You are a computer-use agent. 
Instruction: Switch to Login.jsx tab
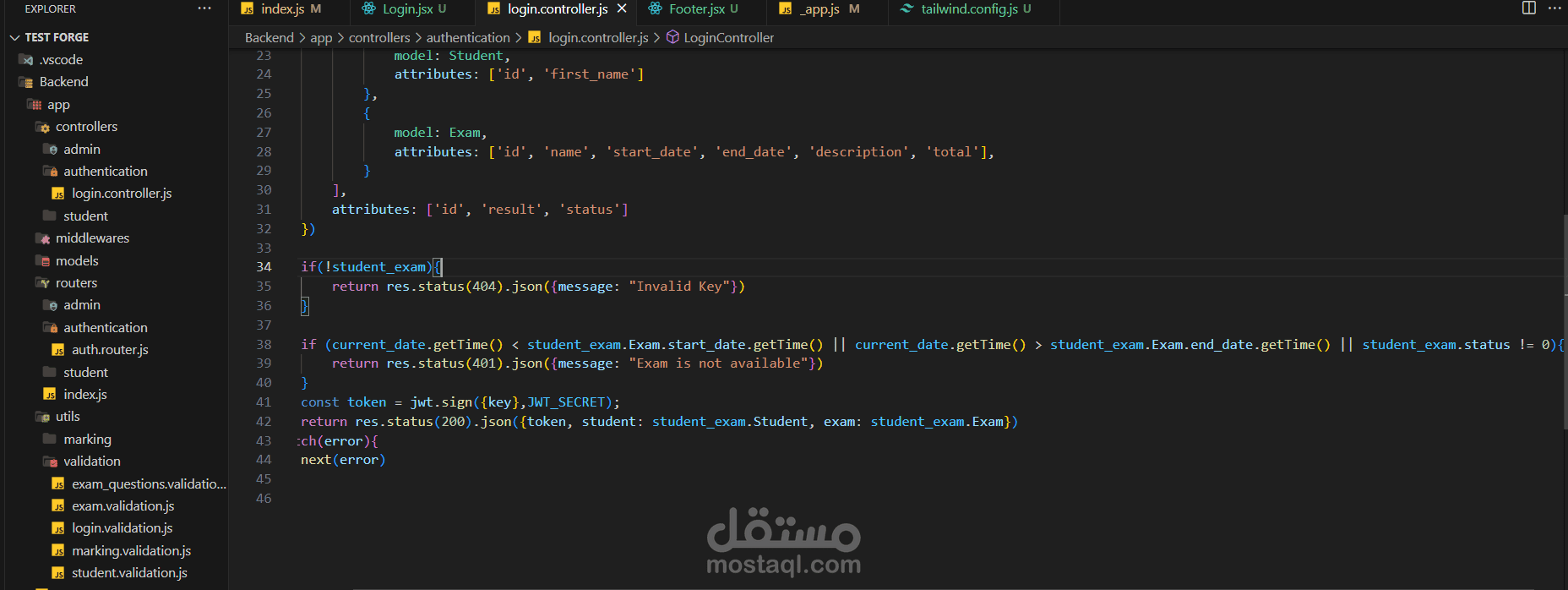[x=406, y=8]
